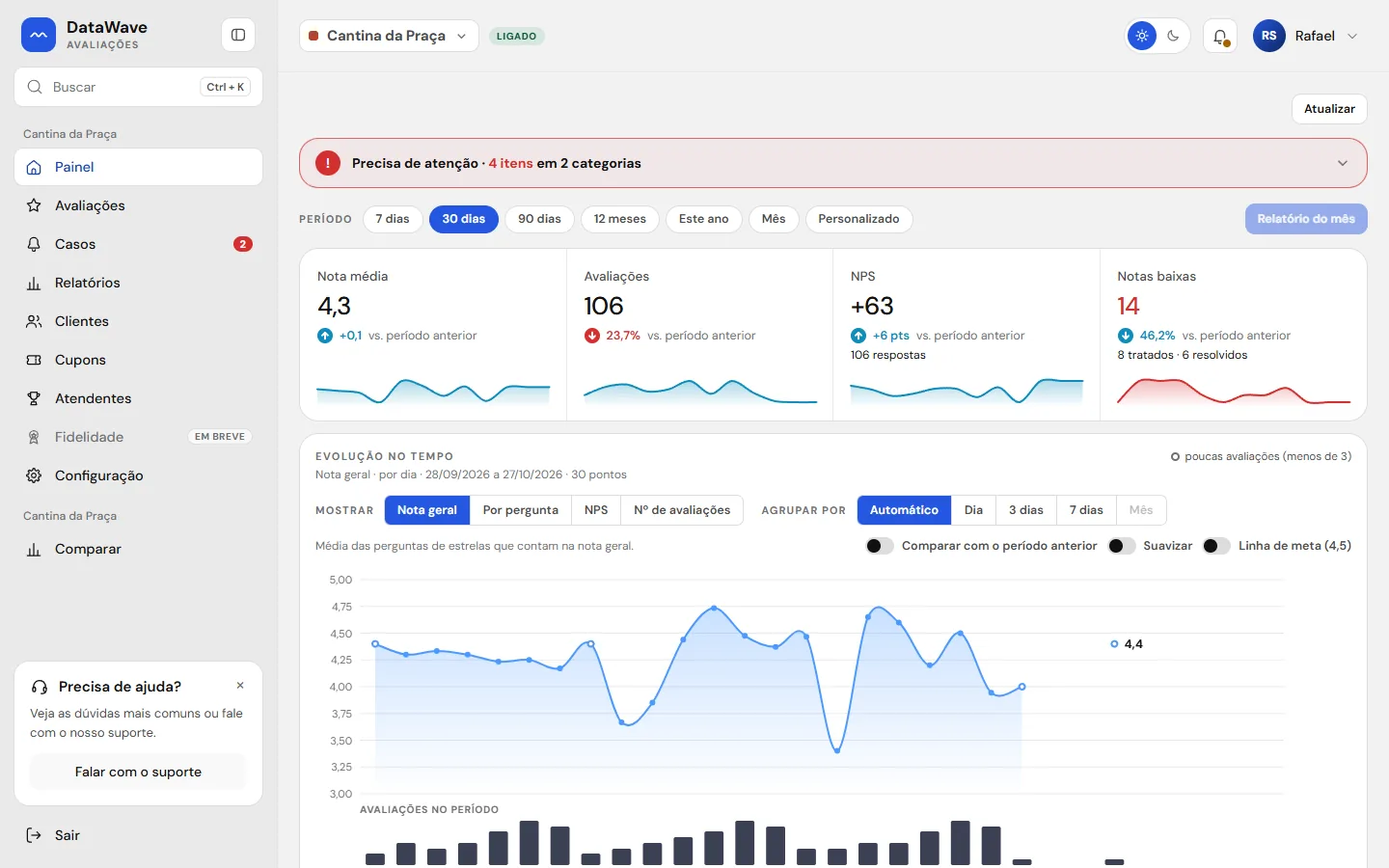Click the Atualizar button
1389x868 pixels.
click(x=1329, y=109)
